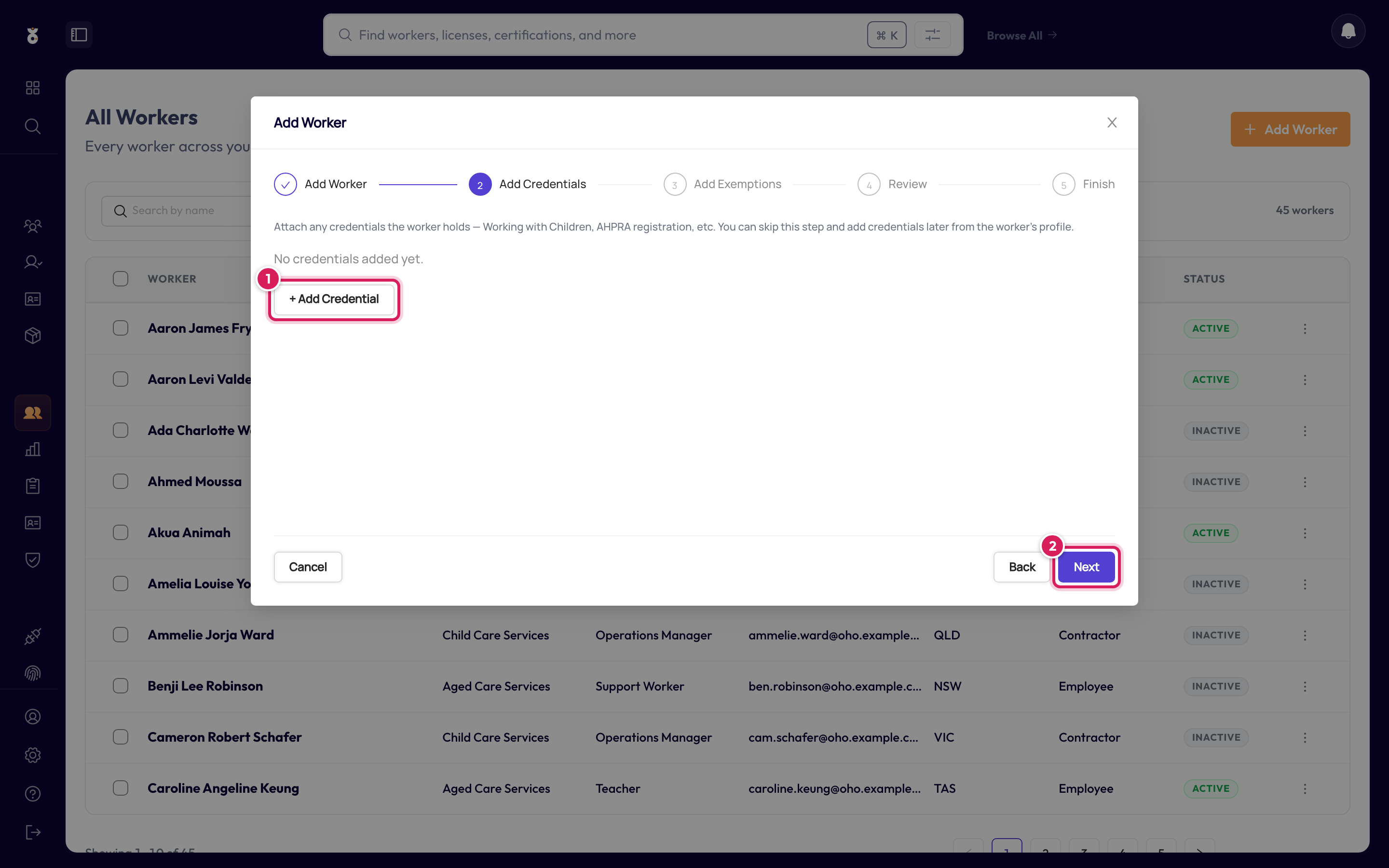The height and width of the screenshot is (868, 1389).
Task: Open the user account circle icon
Action: pos(33,717)
